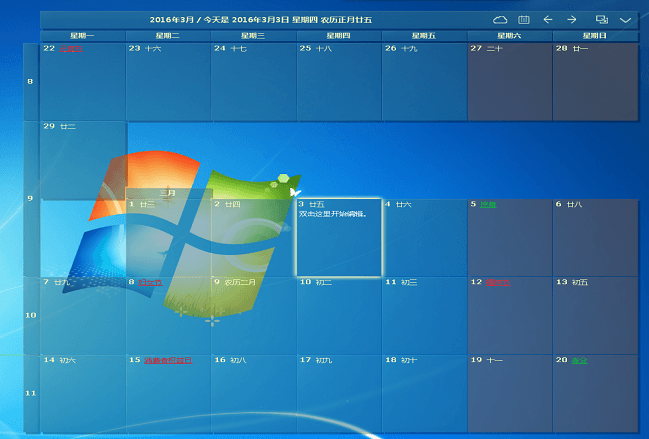Image resolution: width=649 pixels, height=439 pixels.
Task: Click the green 惊蛰 label on day 5
Action: [488, 204]
